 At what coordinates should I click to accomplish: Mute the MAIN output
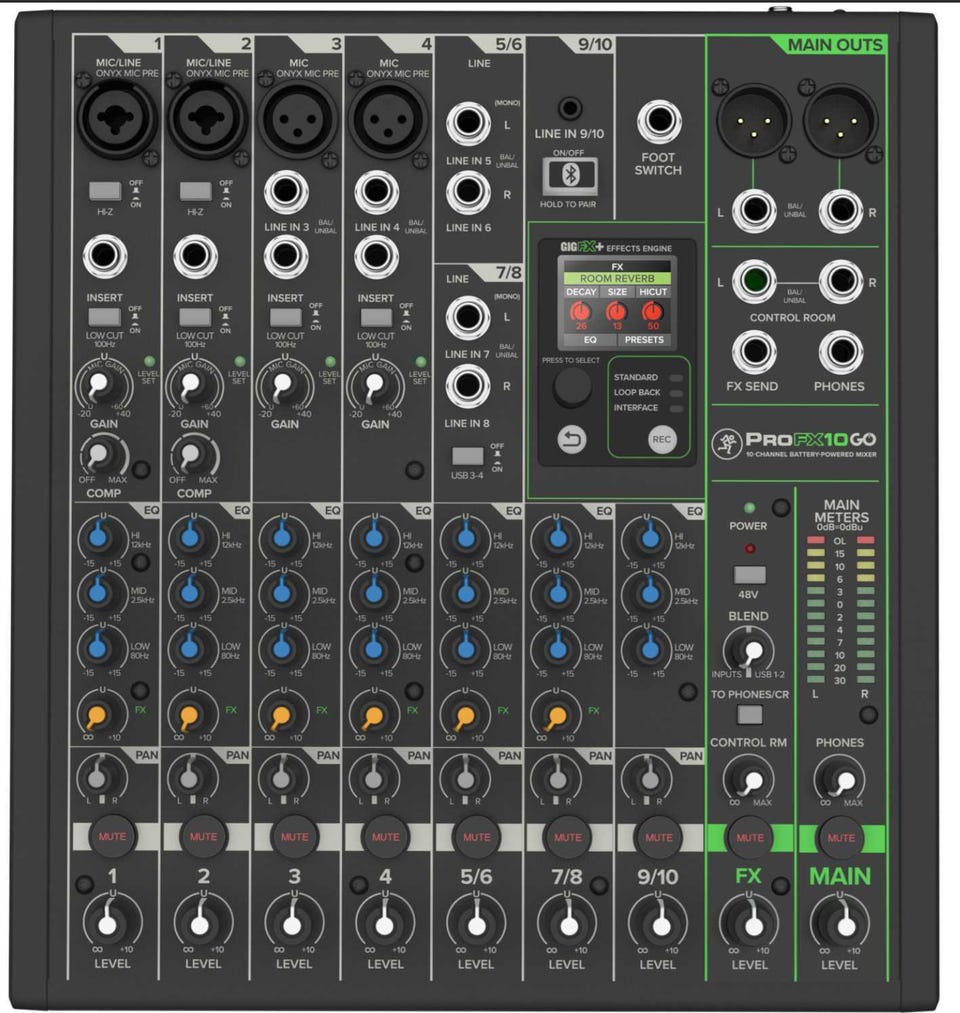pyautogui.click(x=841, y=837)
